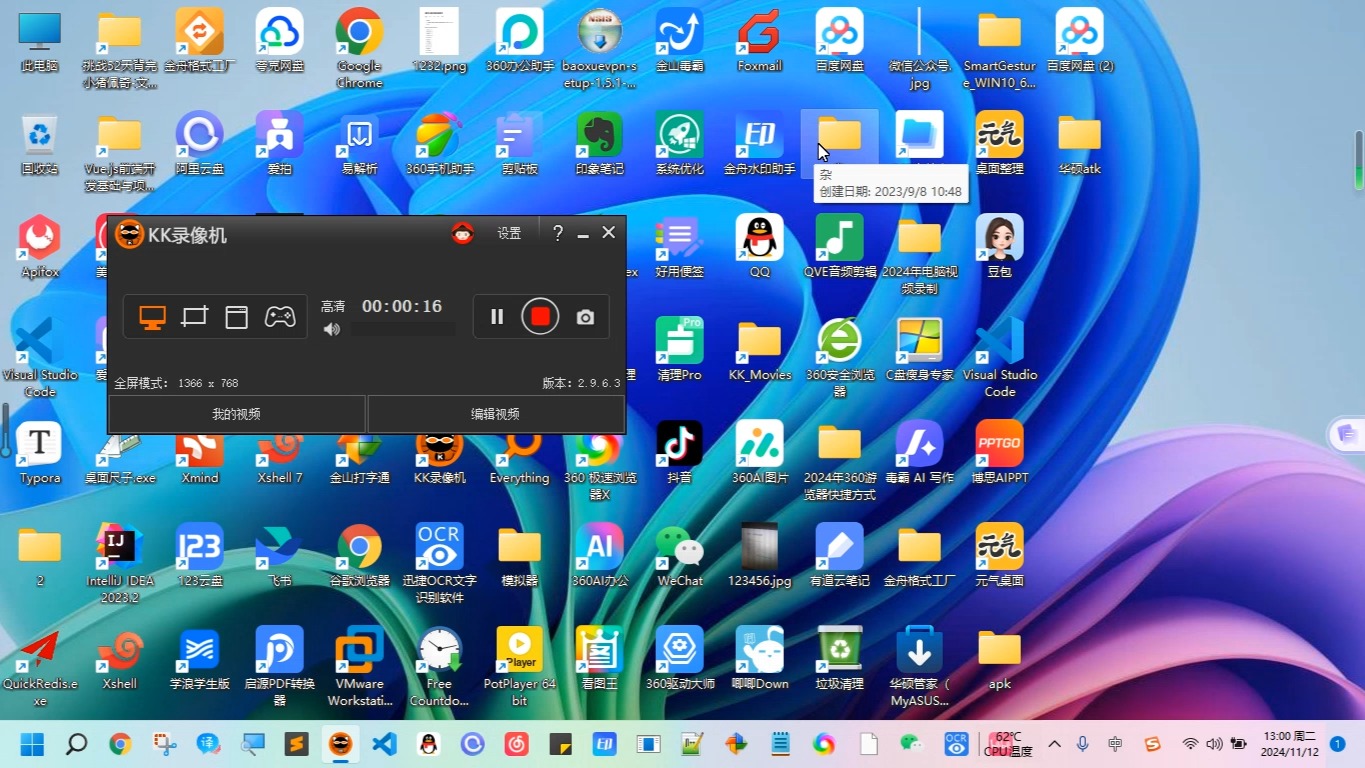Select the 飞书 desktop icon

(x=280, y=555)
